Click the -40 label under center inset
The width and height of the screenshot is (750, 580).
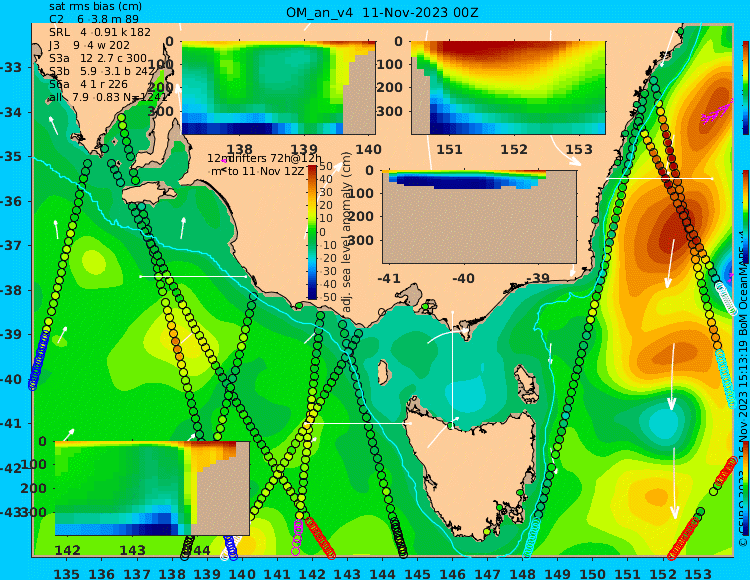point(463,278)
